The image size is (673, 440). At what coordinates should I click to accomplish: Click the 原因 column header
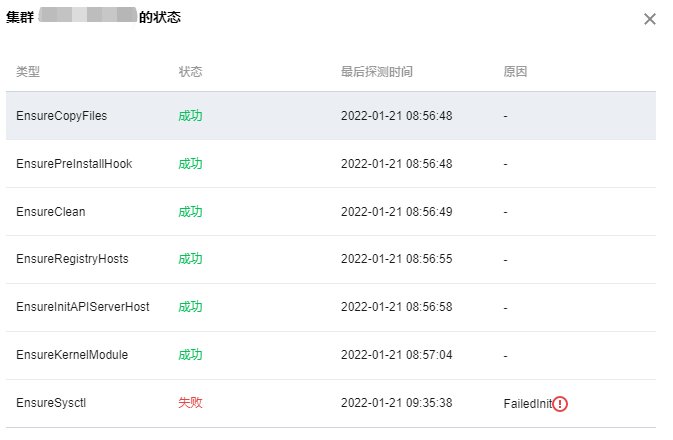515,72
